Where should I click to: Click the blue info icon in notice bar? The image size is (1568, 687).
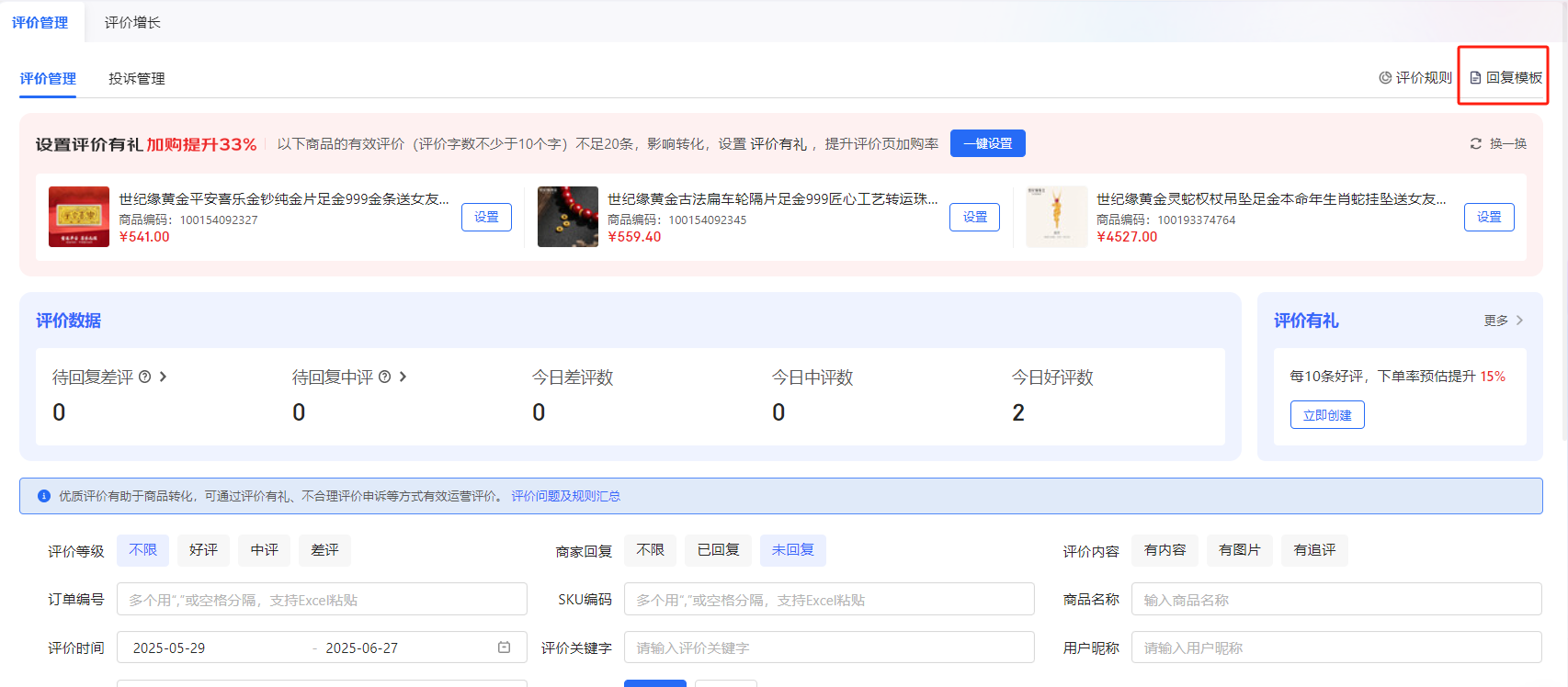pyautogui.click(x=43, y=496)
